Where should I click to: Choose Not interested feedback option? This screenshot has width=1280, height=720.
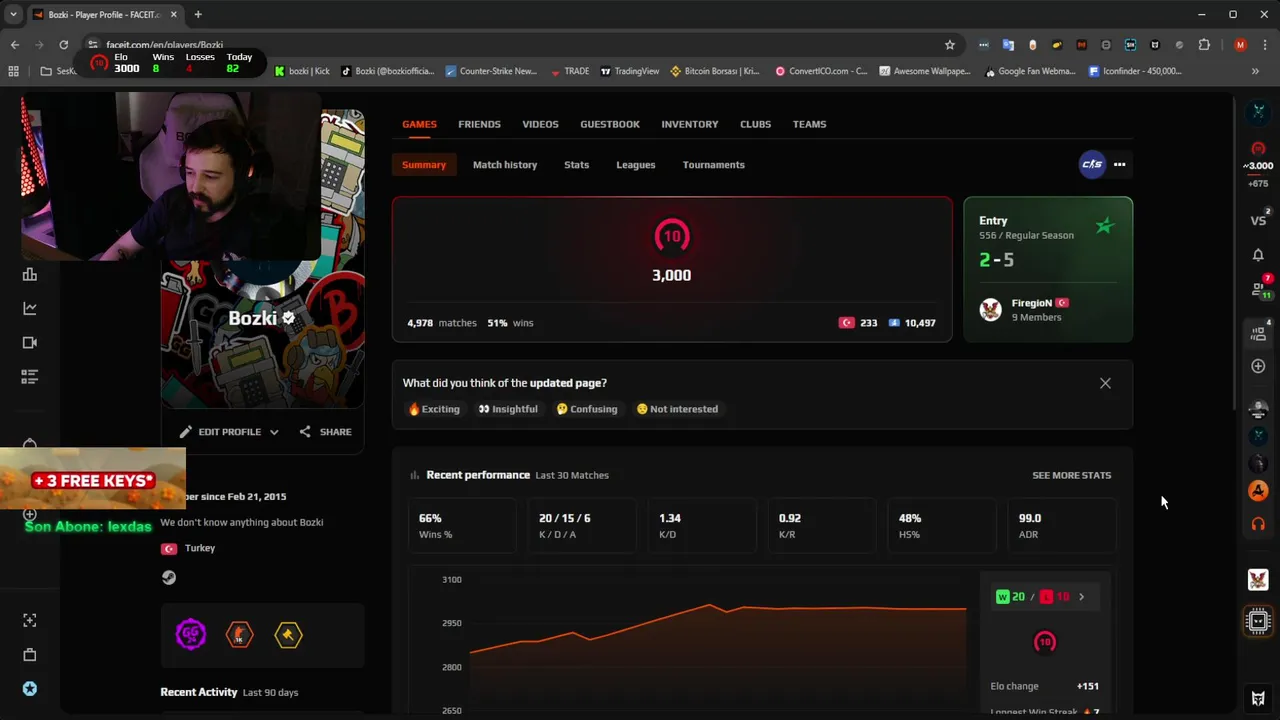click(677, 409)
